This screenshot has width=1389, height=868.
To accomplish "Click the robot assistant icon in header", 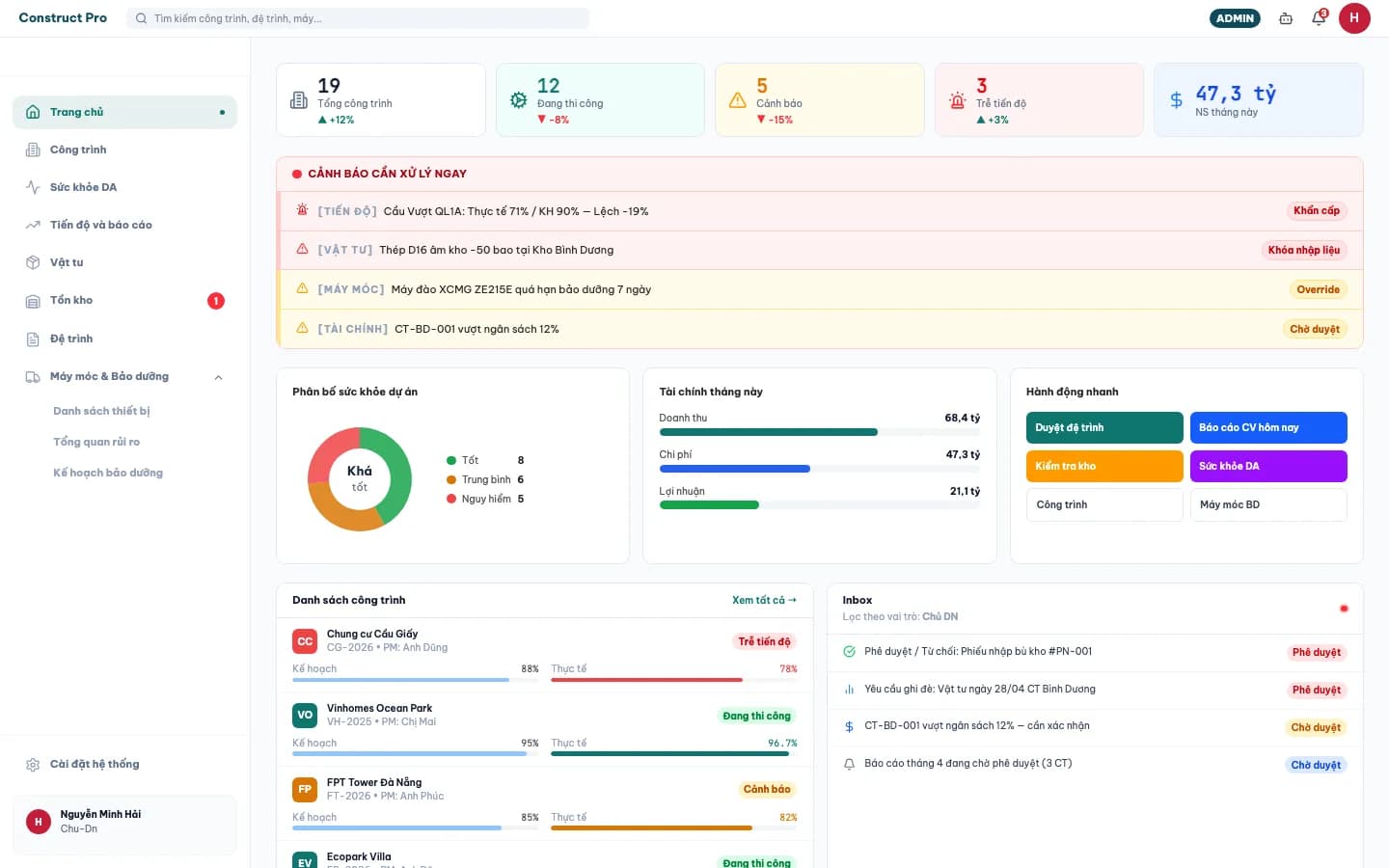I will click(x=1286, y=18).
